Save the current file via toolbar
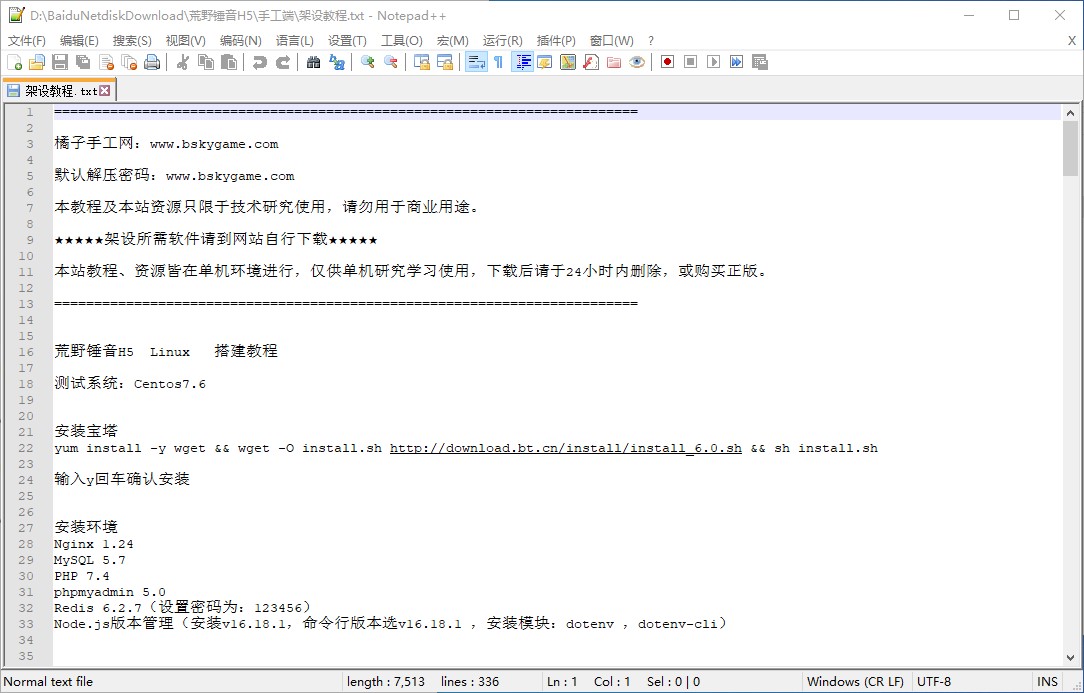 tap(60, 62)
